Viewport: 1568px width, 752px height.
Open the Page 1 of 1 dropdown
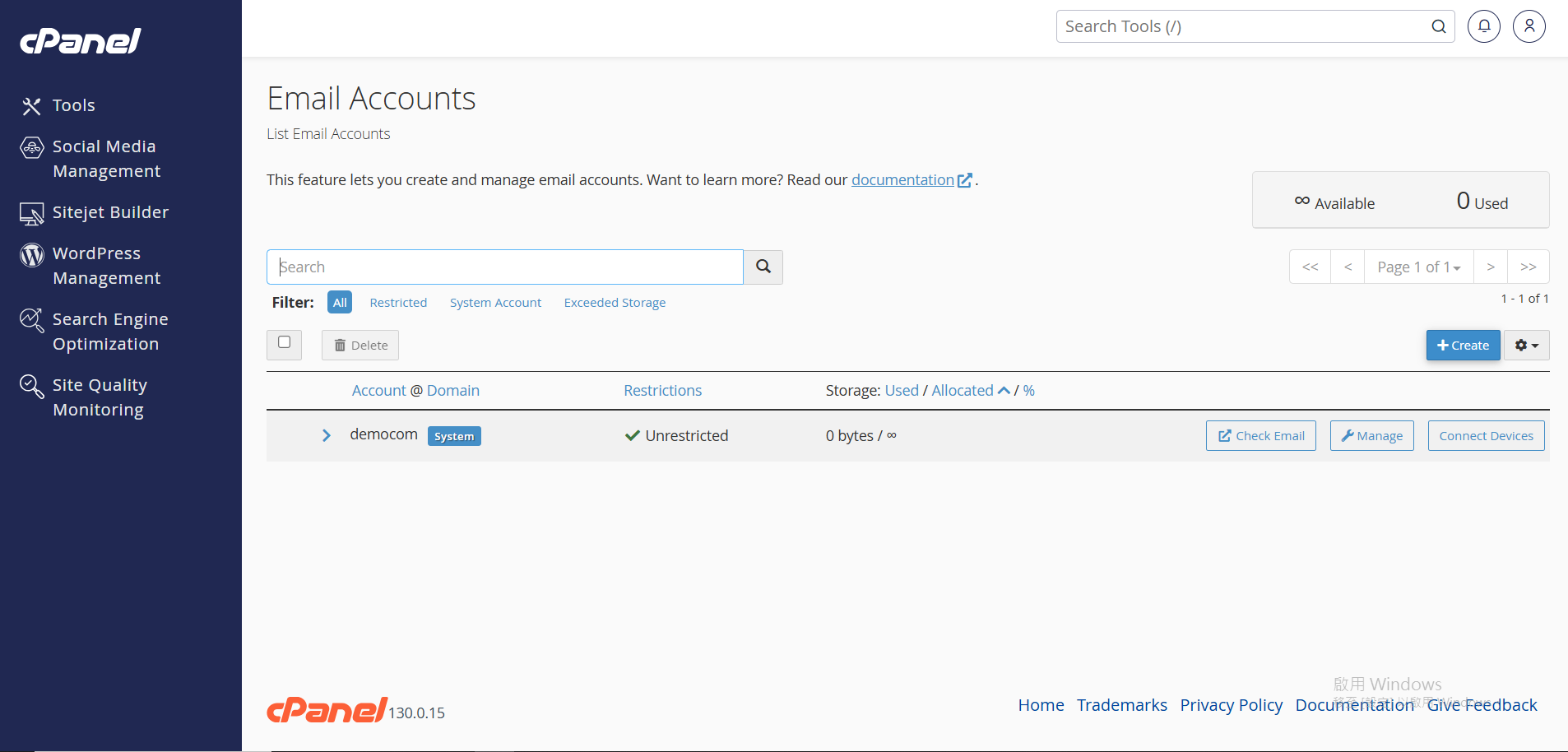[1418, 267]
